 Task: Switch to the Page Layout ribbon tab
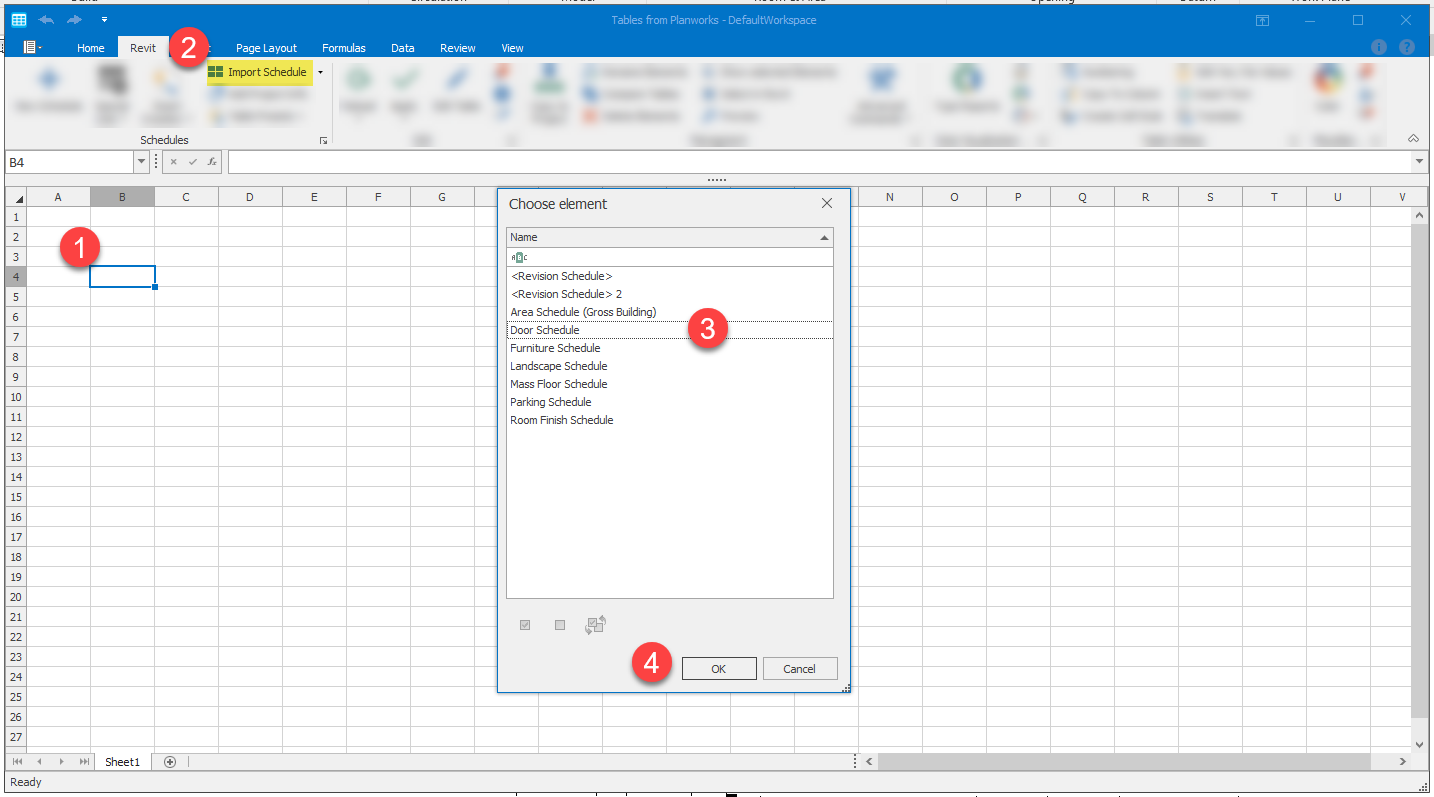coord(266,47)
